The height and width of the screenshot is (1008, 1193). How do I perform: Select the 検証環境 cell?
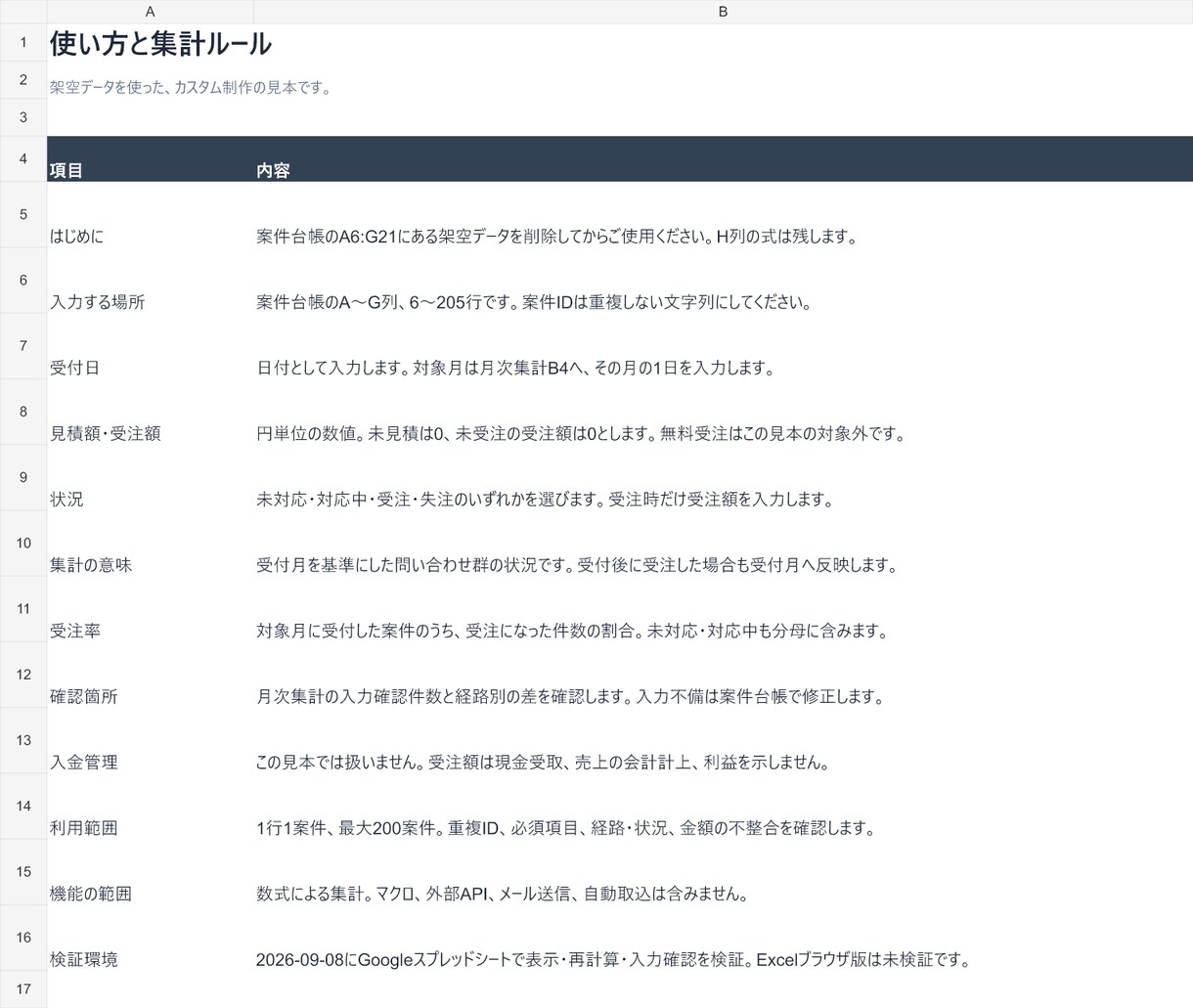tap(150, 938)
